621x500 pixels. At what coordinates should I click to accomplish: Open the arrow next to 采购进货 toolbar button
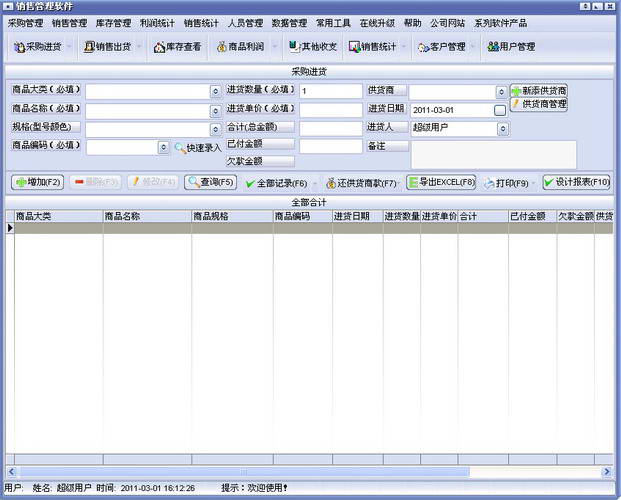tap(69, 47)
